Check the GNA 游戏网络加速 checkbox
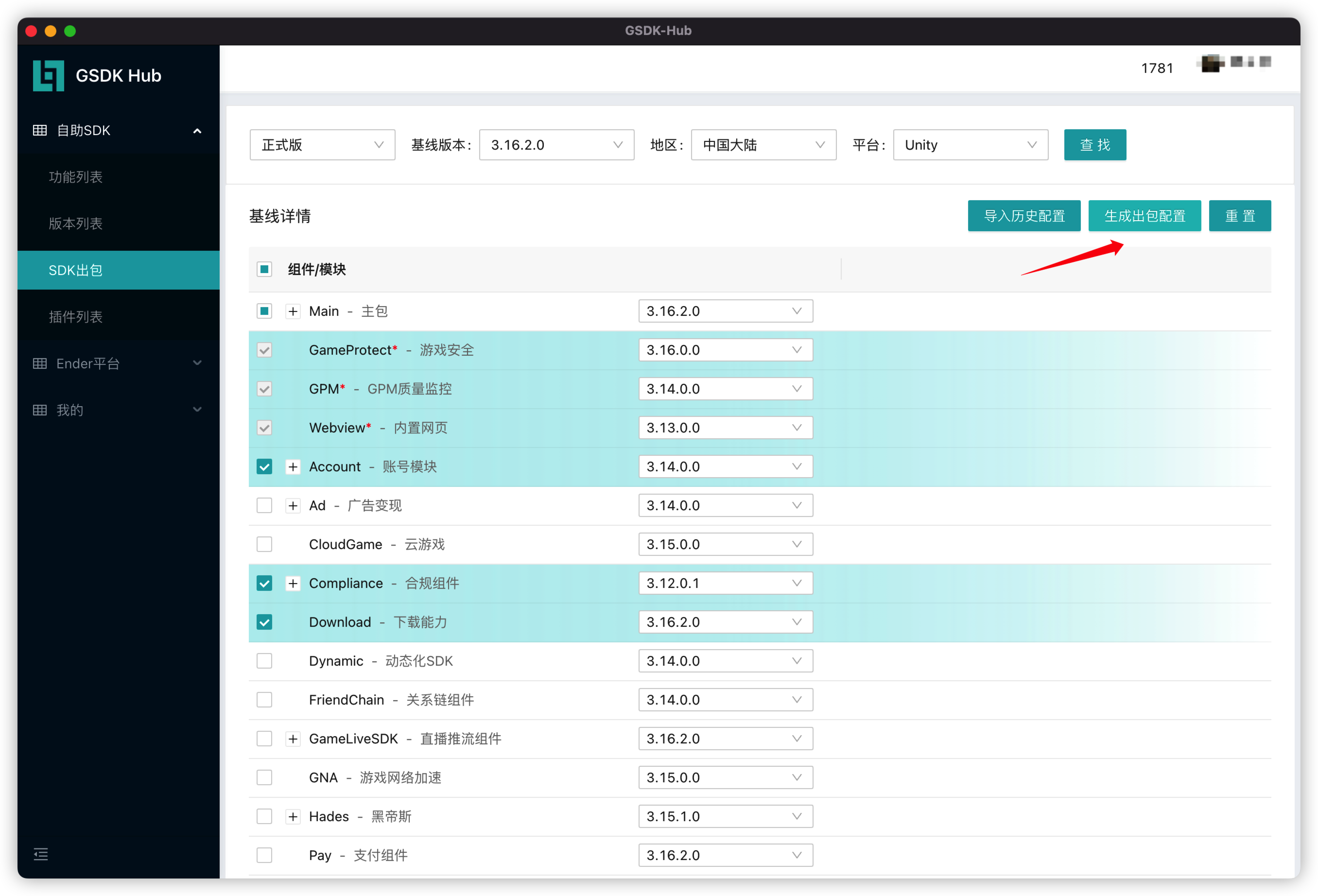1318x896 pixels. [x=264, y=777]
